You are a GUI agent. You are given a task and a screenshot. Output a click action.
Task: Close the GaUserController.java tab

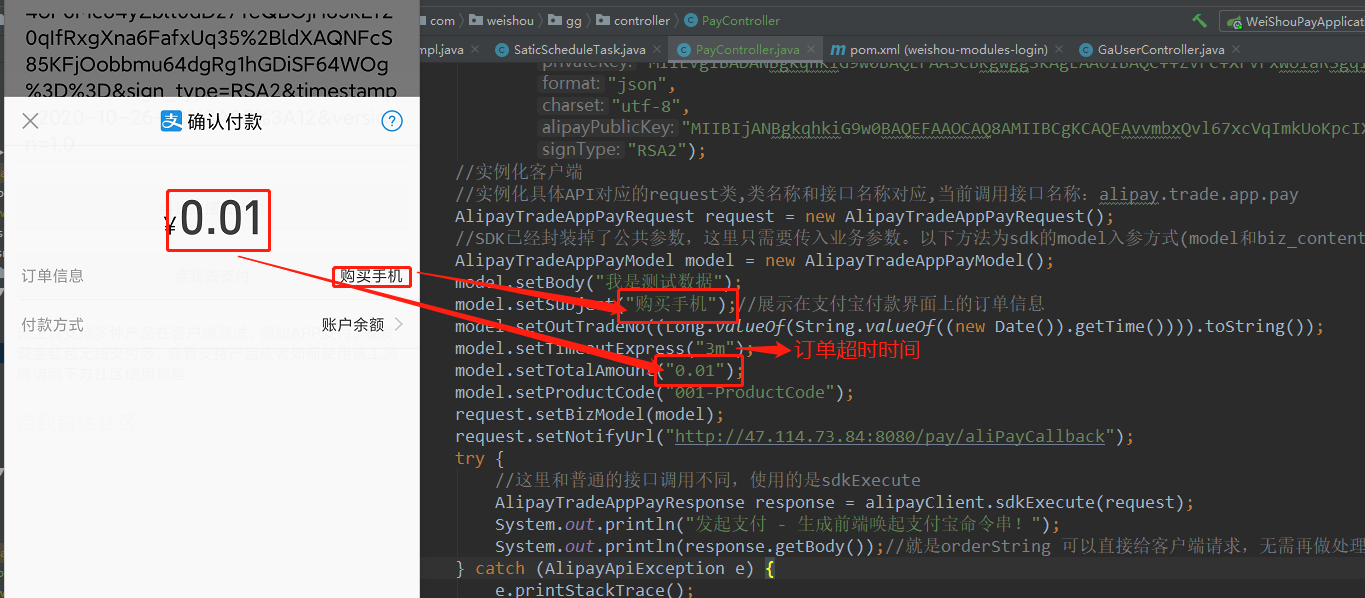pos(1235,50)
